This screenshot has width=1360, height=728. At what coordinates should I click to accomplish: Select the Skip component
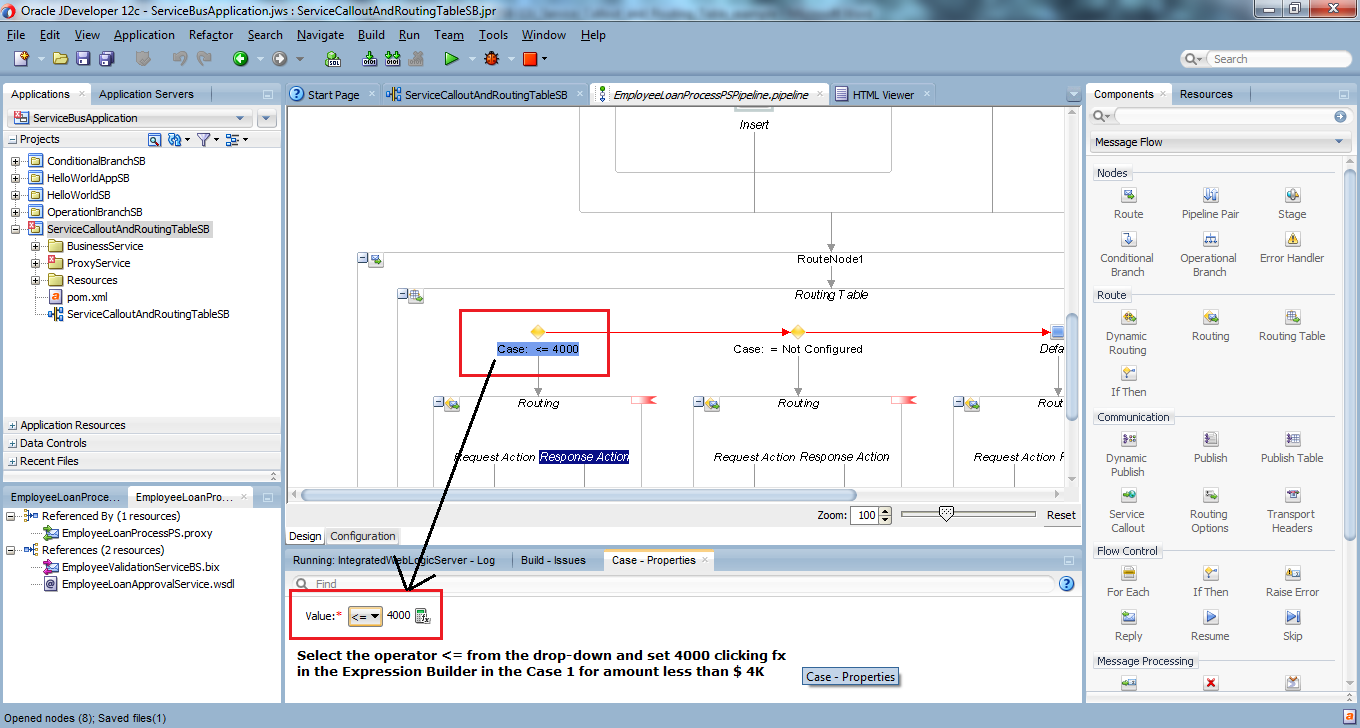1292,625
